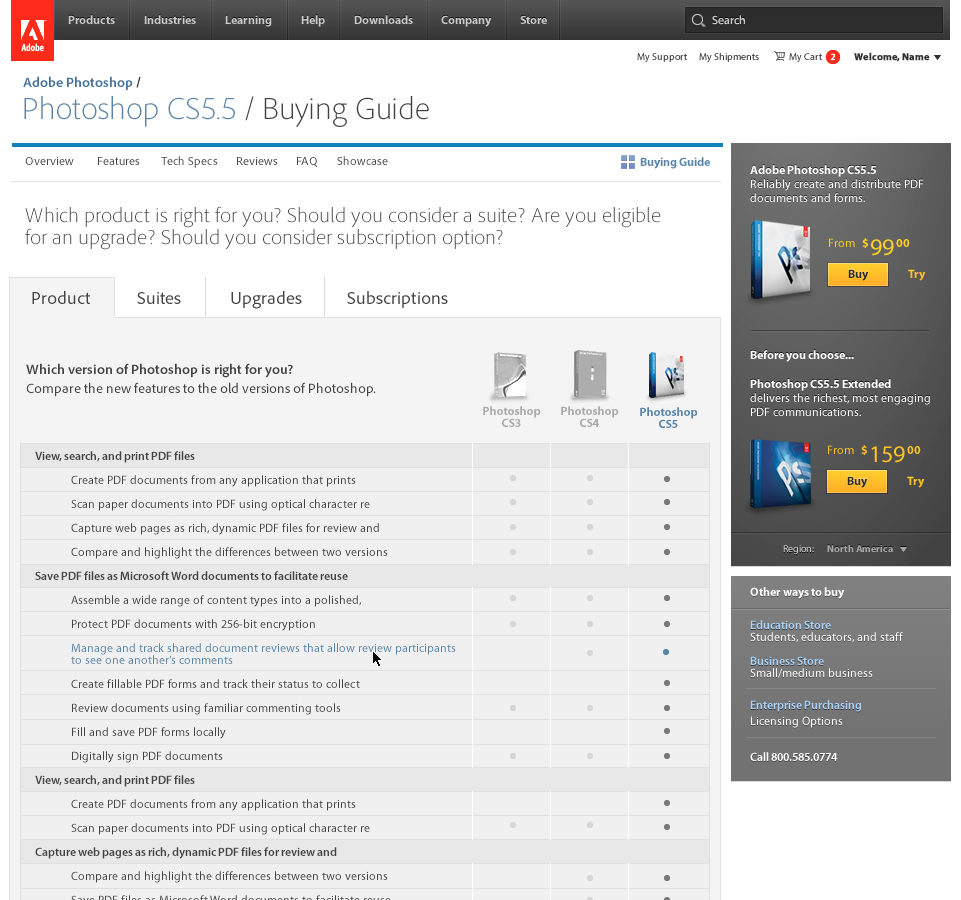The image size is (961, 900).
Task: Select the Photoshop CS4 box icon
Action: pos(589,376)
